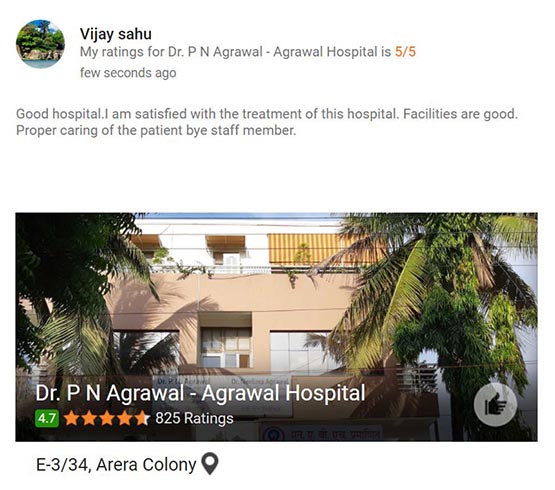Image resolution: width=555 pixels, height=490 pixels.
Task: Click the second orange rating star
Action: coord(89,418)
